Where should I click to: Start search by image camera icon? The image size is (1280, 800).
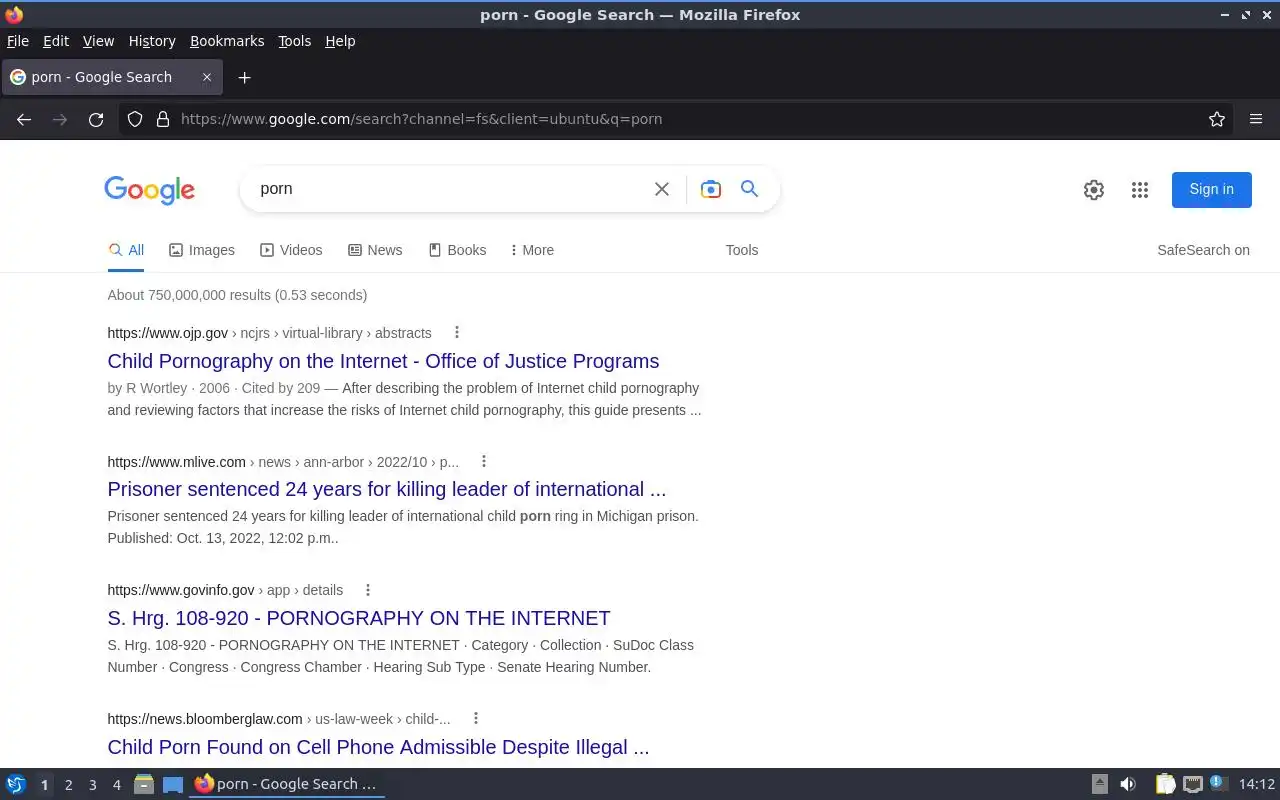[711, 189]
